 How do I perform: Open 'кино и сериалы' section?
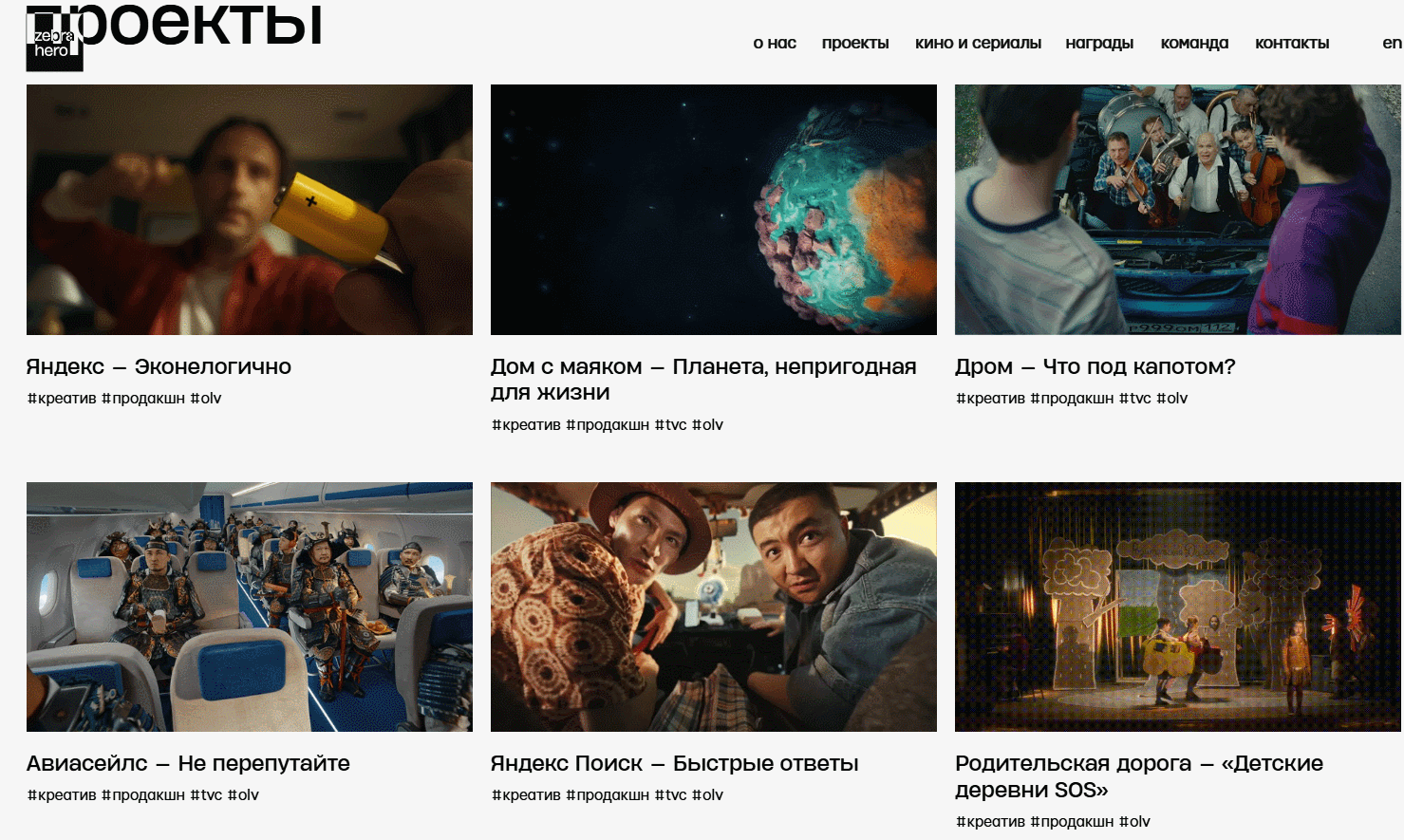pyautogui.click(x=978, y=43)
